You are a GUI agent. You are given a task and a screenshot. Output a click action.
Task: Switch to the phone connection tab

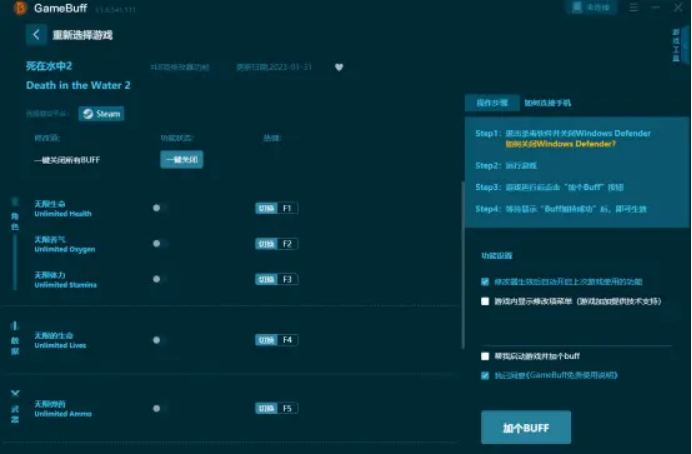[547, 103]
